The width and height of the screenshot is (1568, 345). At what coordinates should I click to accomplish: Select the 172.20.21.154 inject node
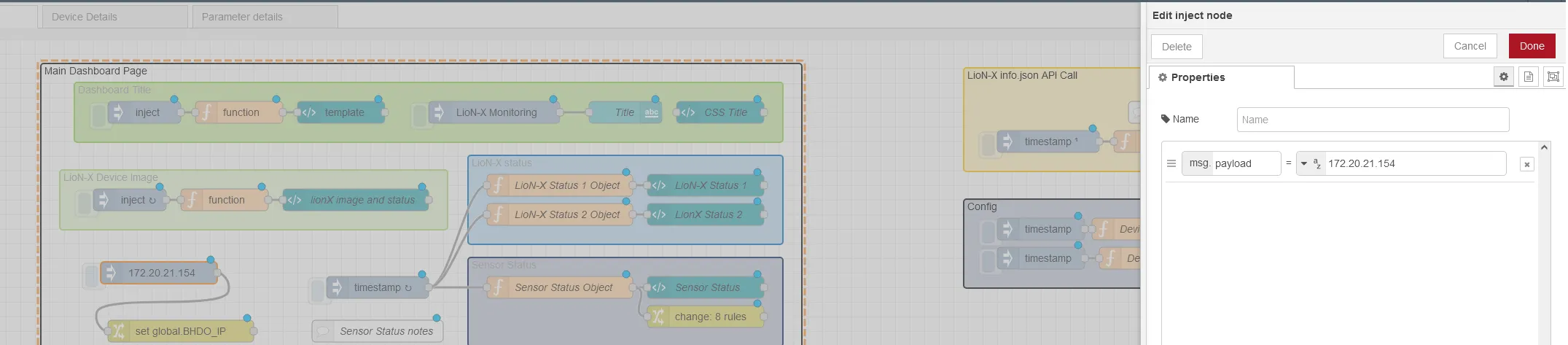(159, 273)
